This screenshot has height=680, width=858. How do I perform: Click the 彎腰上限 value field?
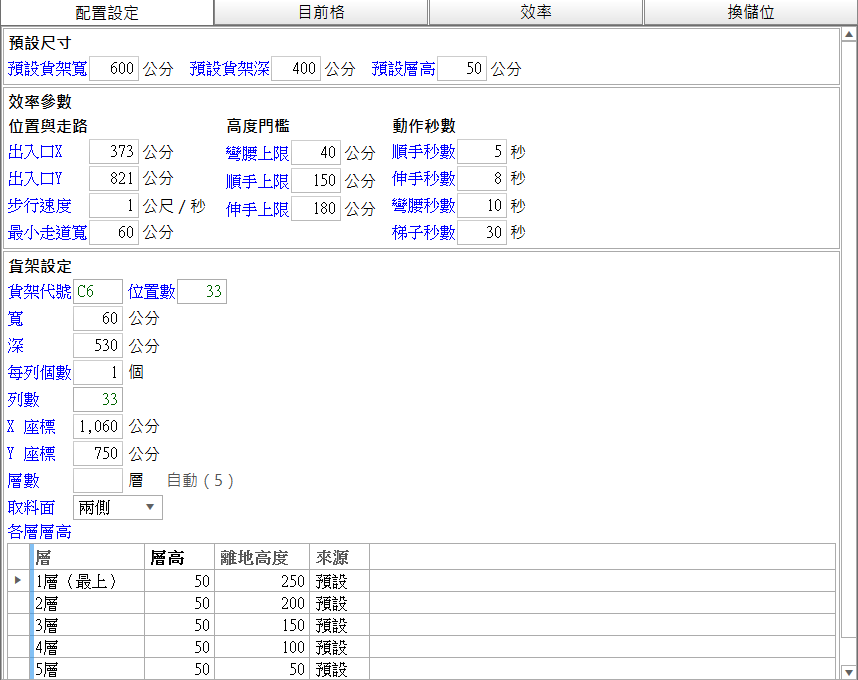click(316, 153)
